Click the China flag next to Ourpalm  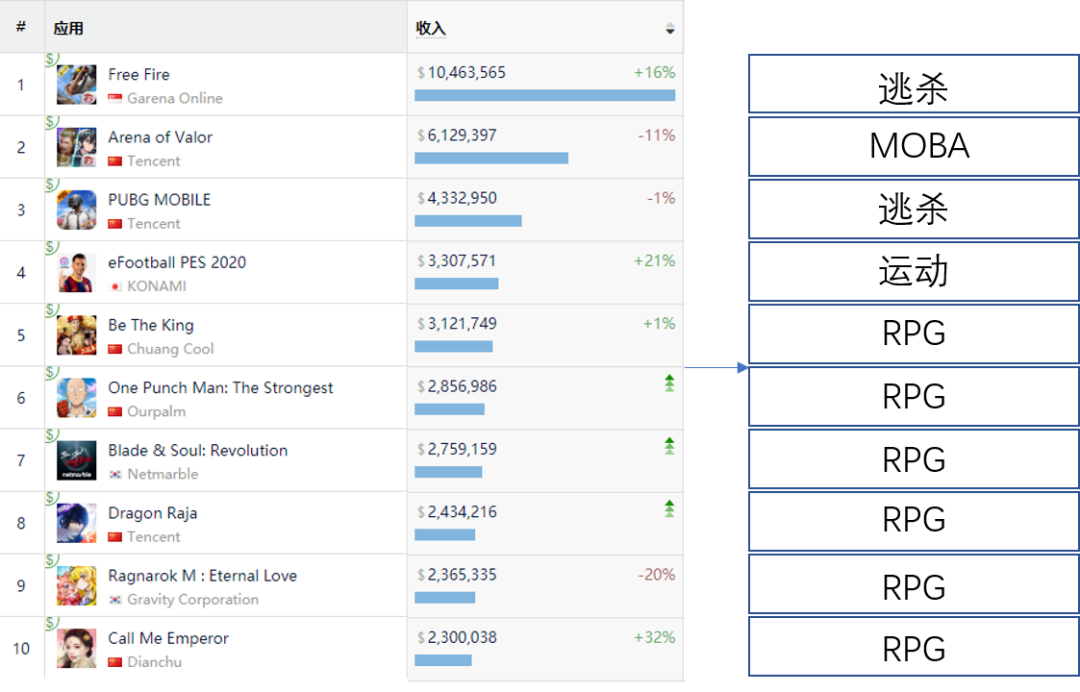(115, 412)
